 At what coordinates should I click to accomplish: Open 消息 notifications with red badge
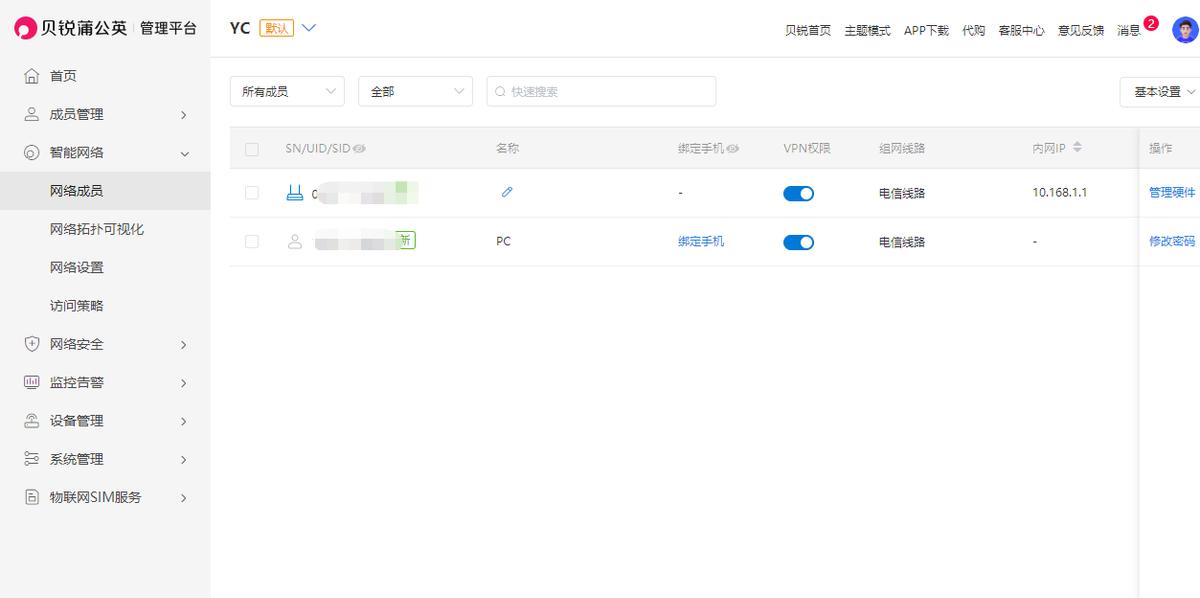[1129, 31]
